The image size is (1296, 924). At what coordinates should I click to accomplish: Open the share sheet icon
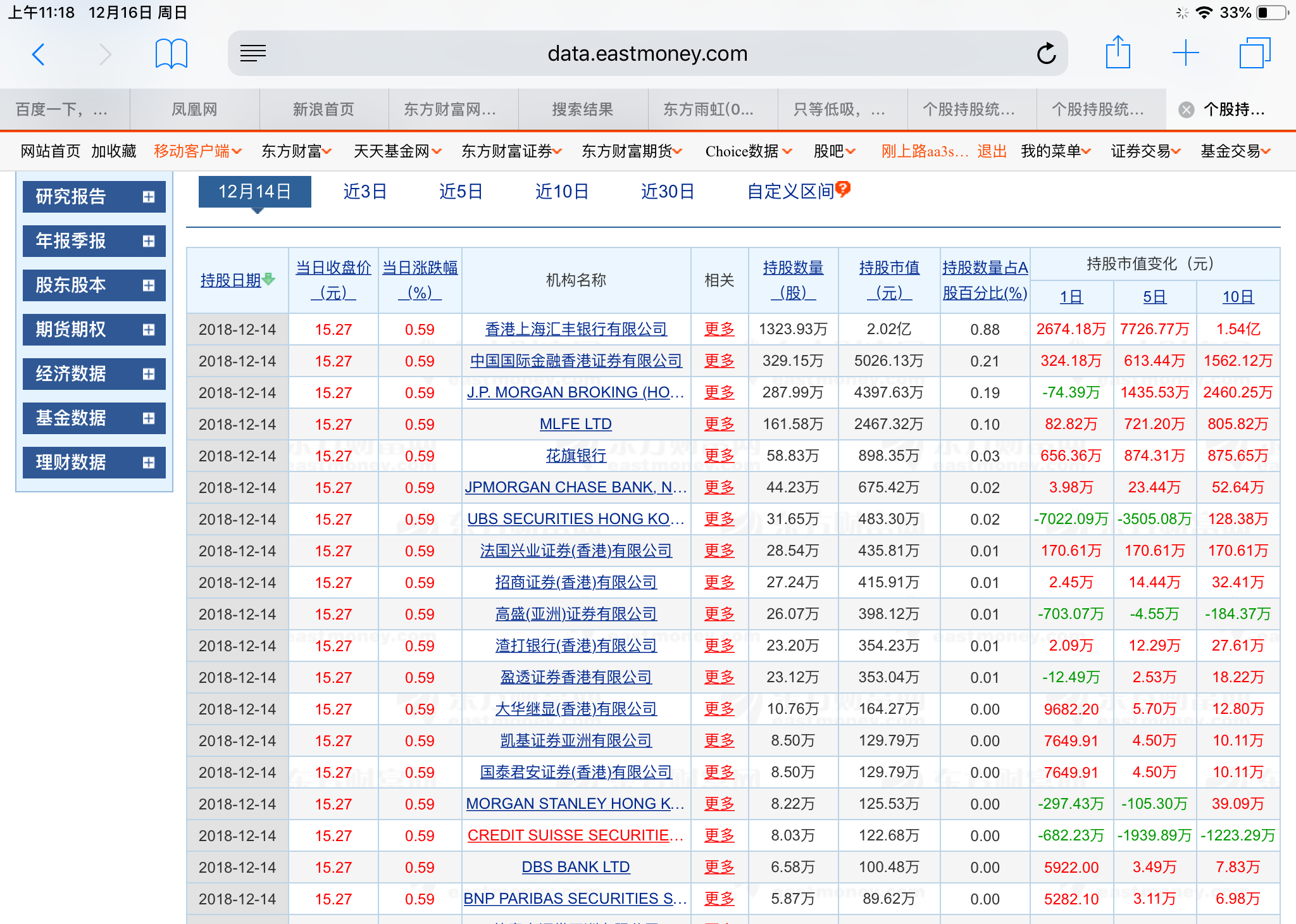pyautogui.click(x=1118, y=52)
